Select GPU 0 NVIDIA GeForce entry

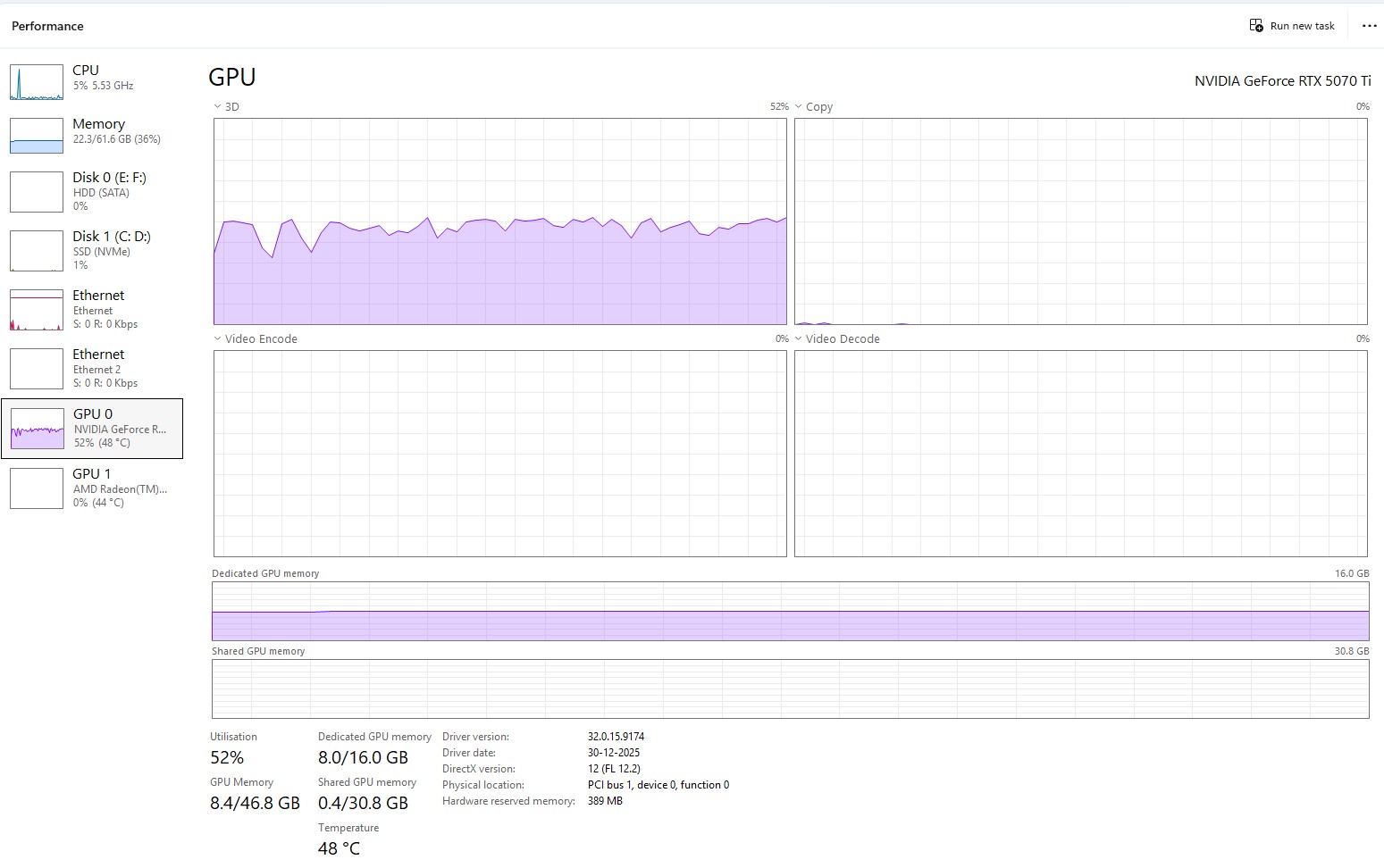(118, 428)
